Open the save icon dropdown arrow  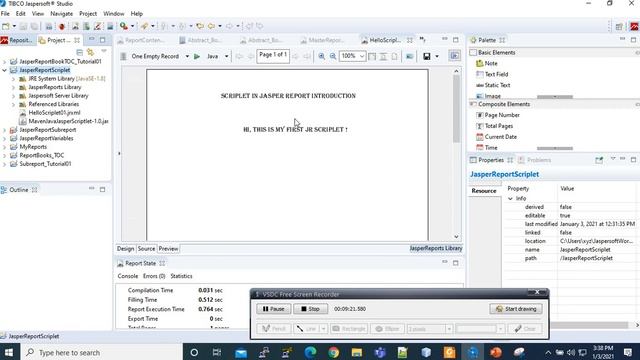[x=437, y=56]
